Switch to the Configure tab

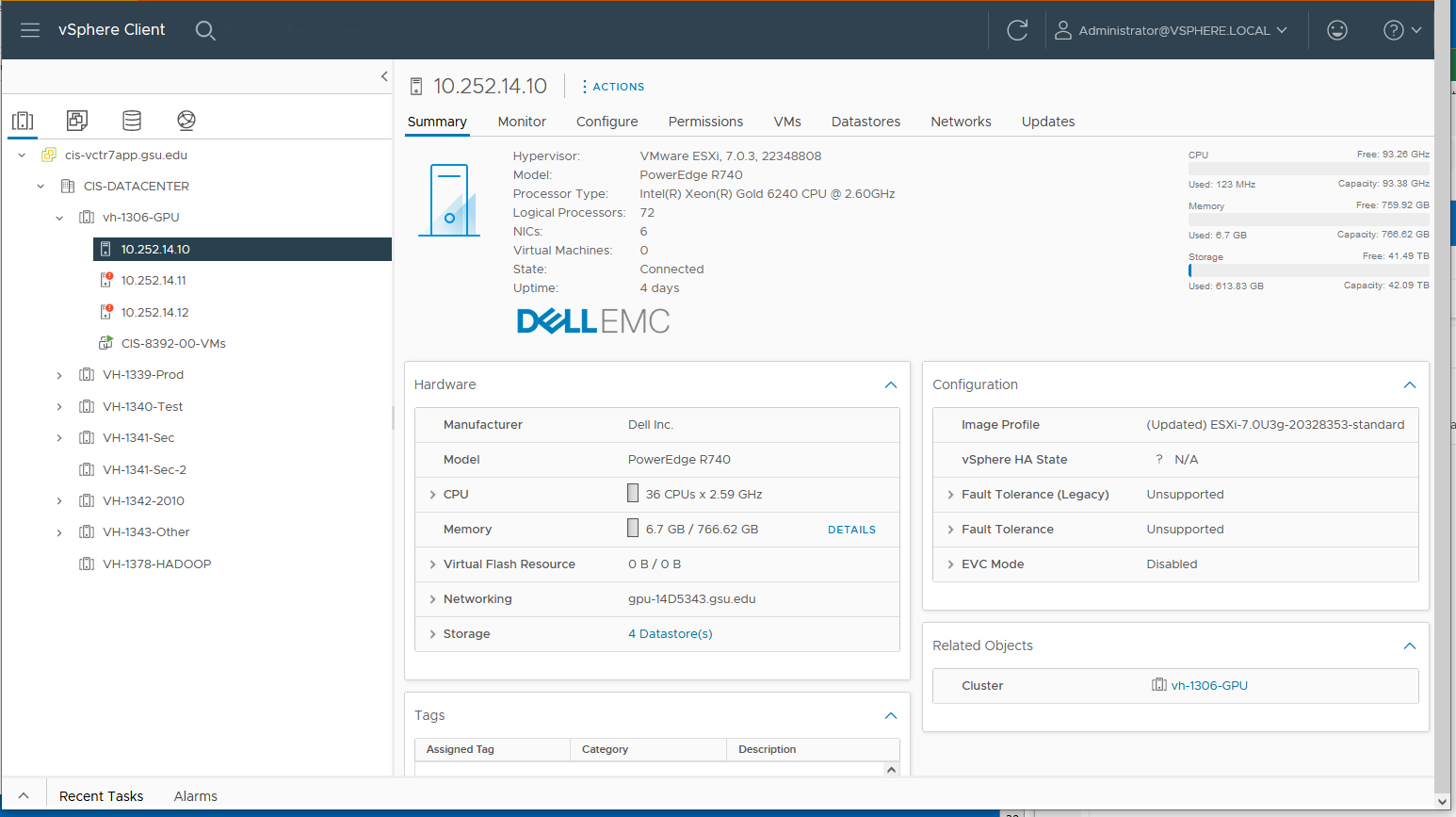click(x=607, y=122)
